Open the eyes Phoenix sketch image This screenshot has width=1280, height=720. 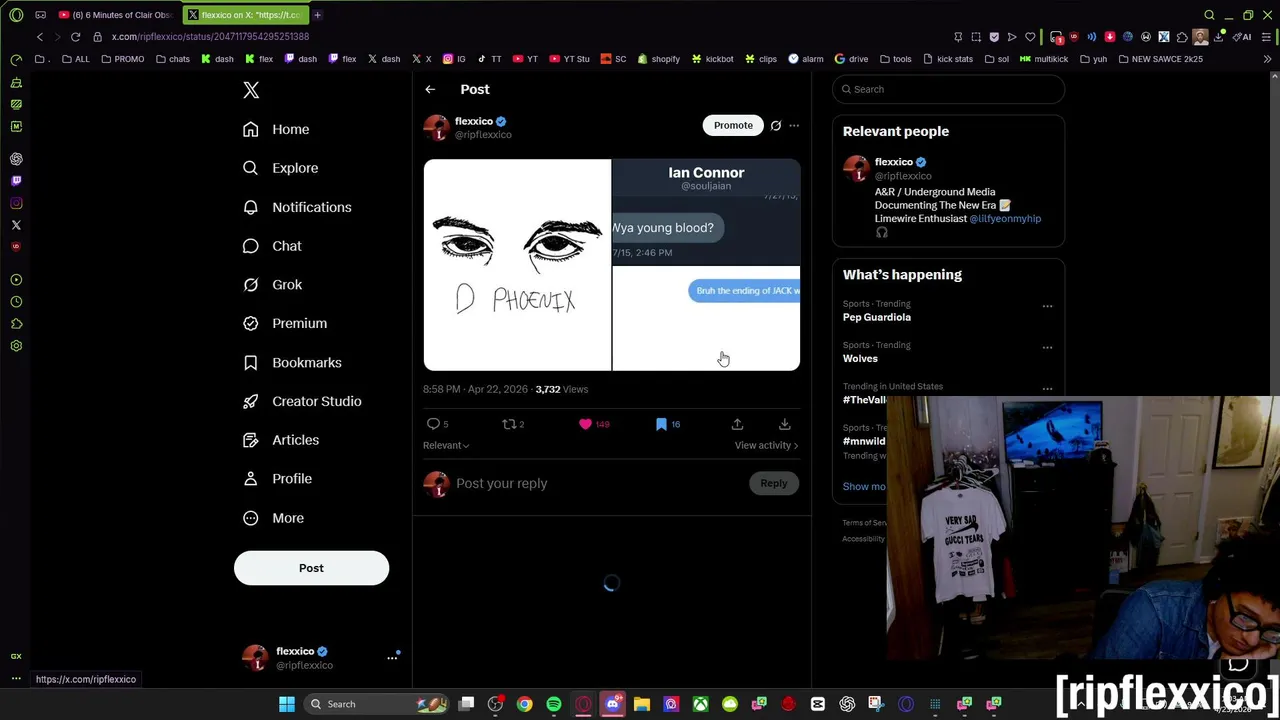(x=517, y=265)
